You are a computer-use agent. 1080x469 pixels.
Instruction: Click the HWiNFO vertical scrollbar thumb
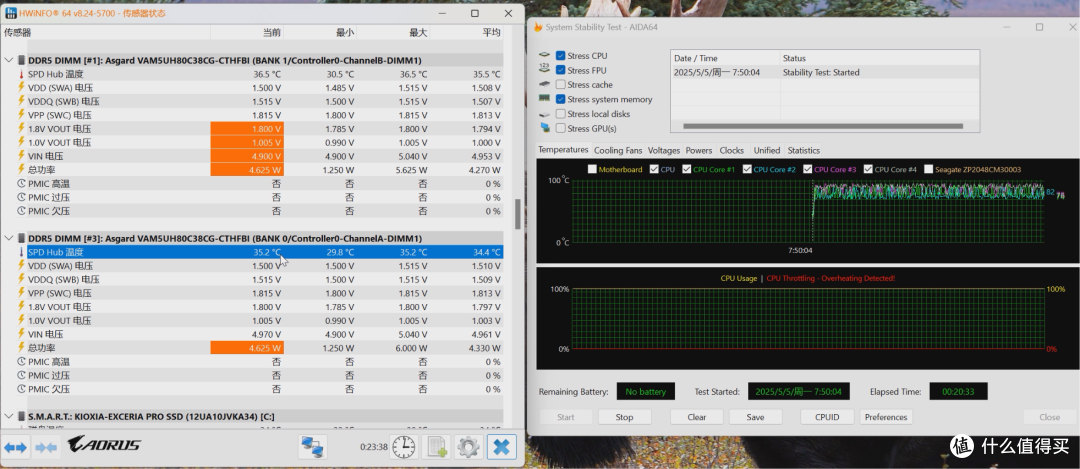(x=517, y=214)
